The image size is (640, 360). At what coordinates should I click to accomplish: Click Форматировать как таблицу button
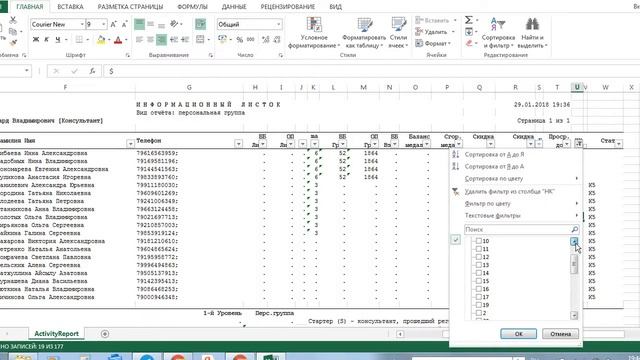pyautogui.click(x=363, y=33)
